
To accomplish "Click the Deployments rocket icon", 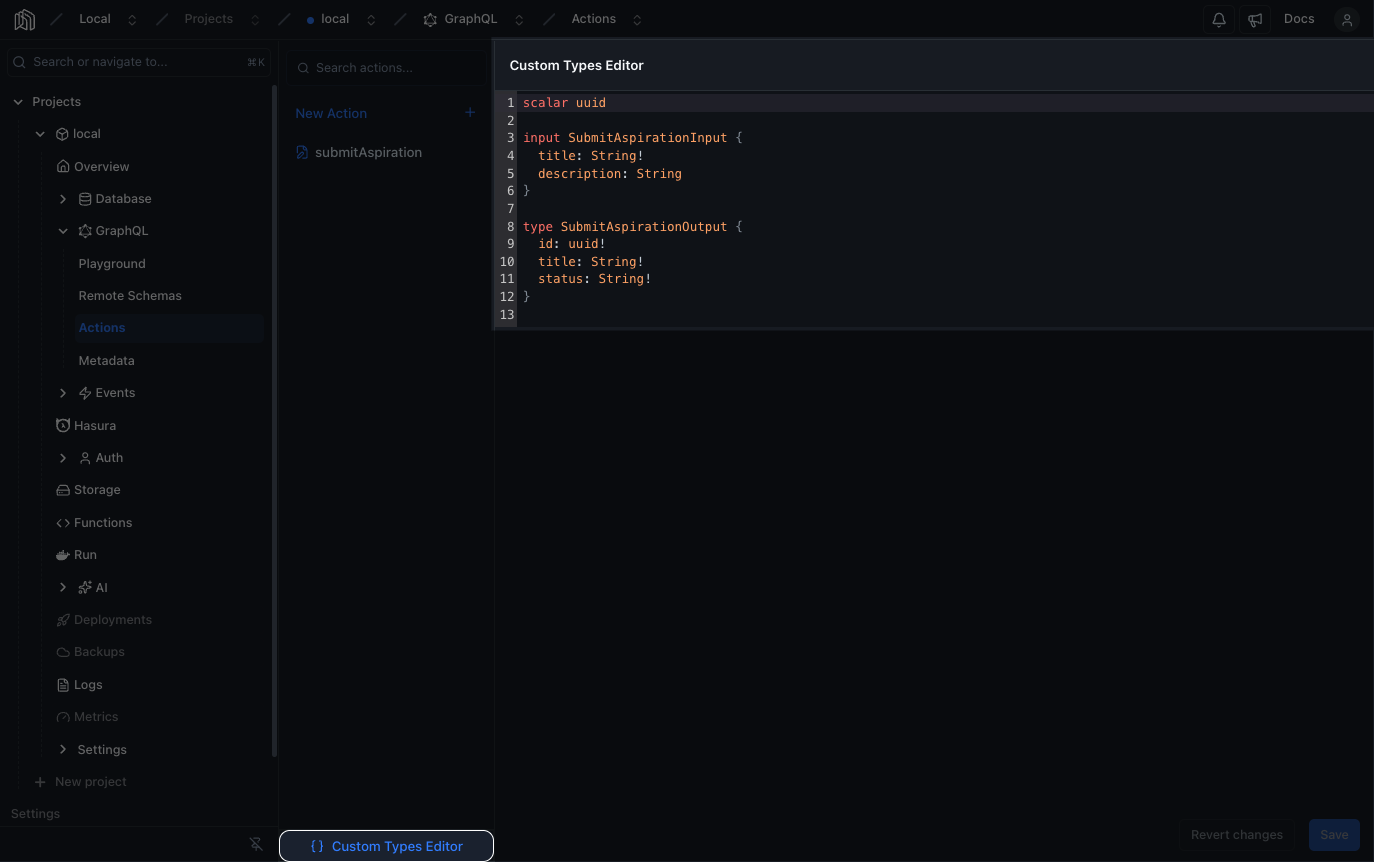I will 63,620.
